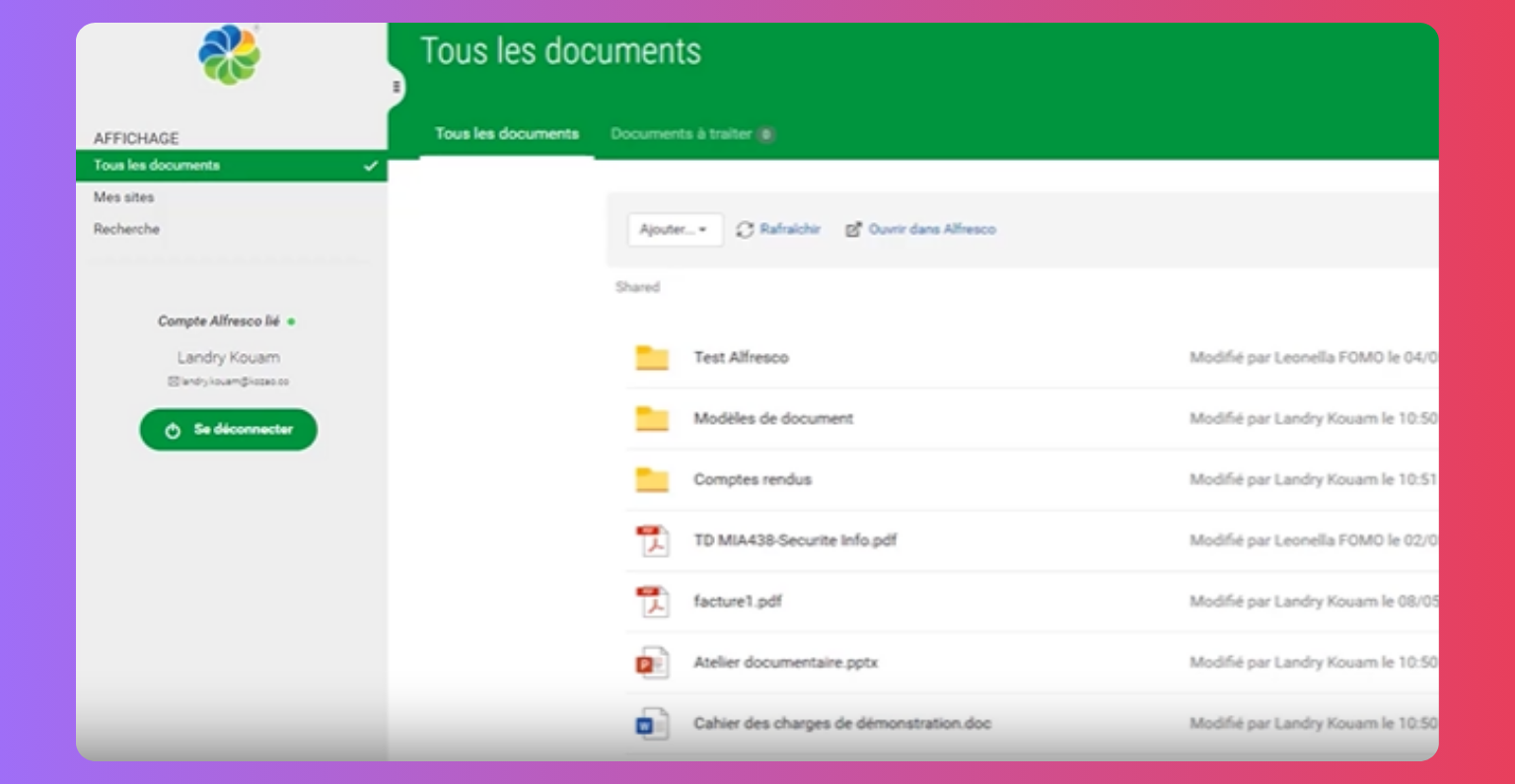Click the Modèles de document folder icon
Image resolution: width=1515 pixels, height=784 pixels.
652,419
